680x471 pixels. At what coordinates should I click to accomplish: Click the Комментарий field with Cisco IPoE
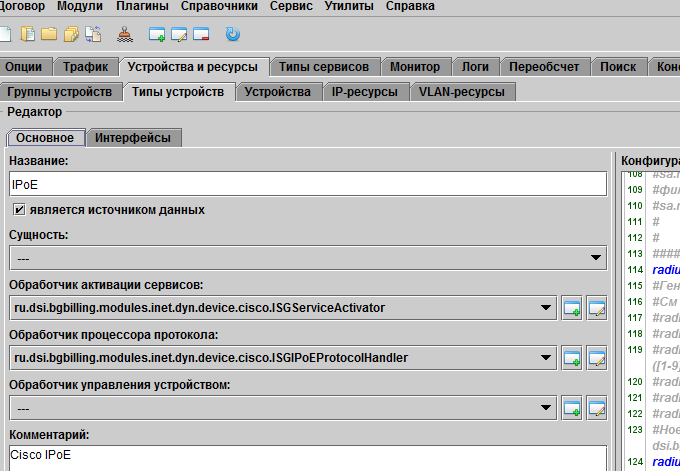coord(308,458)
